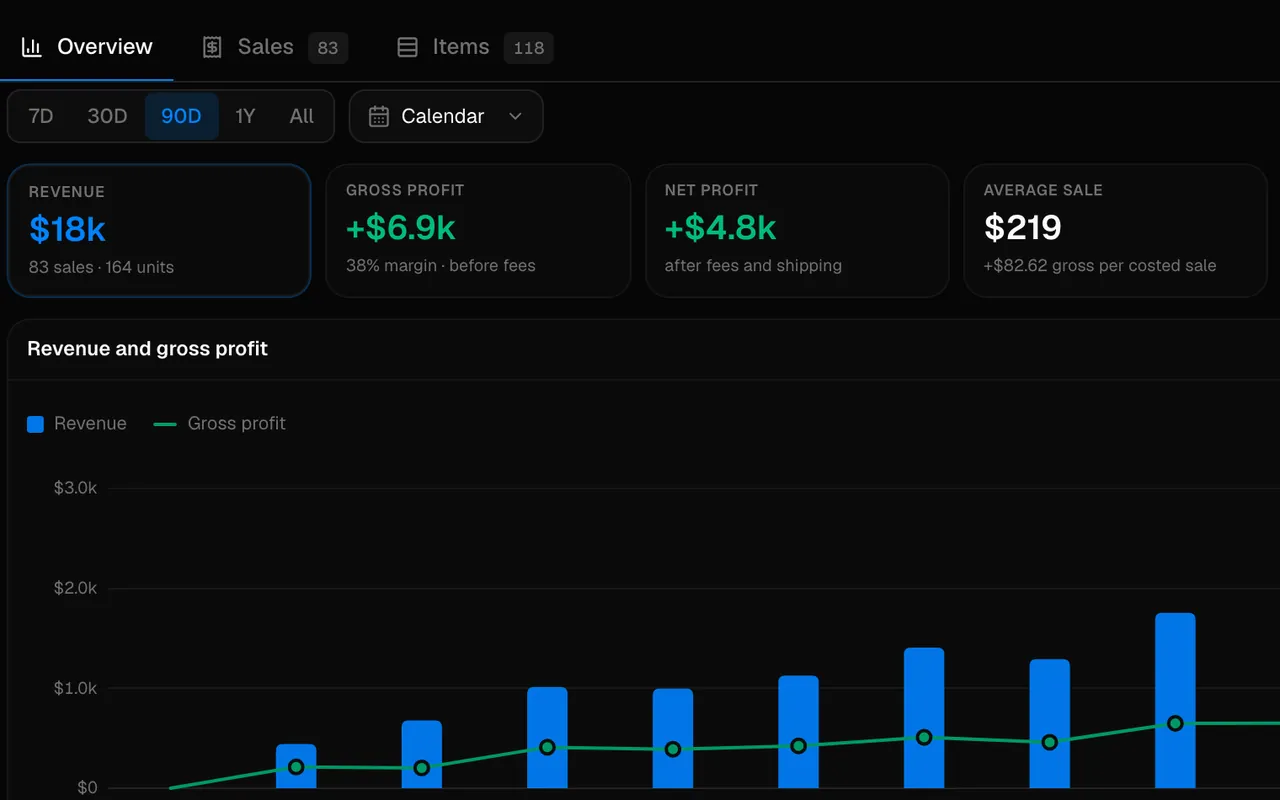Click the '38% margin · before fees' text
The image size is (1280, 800).
click(x=441, y=265)
